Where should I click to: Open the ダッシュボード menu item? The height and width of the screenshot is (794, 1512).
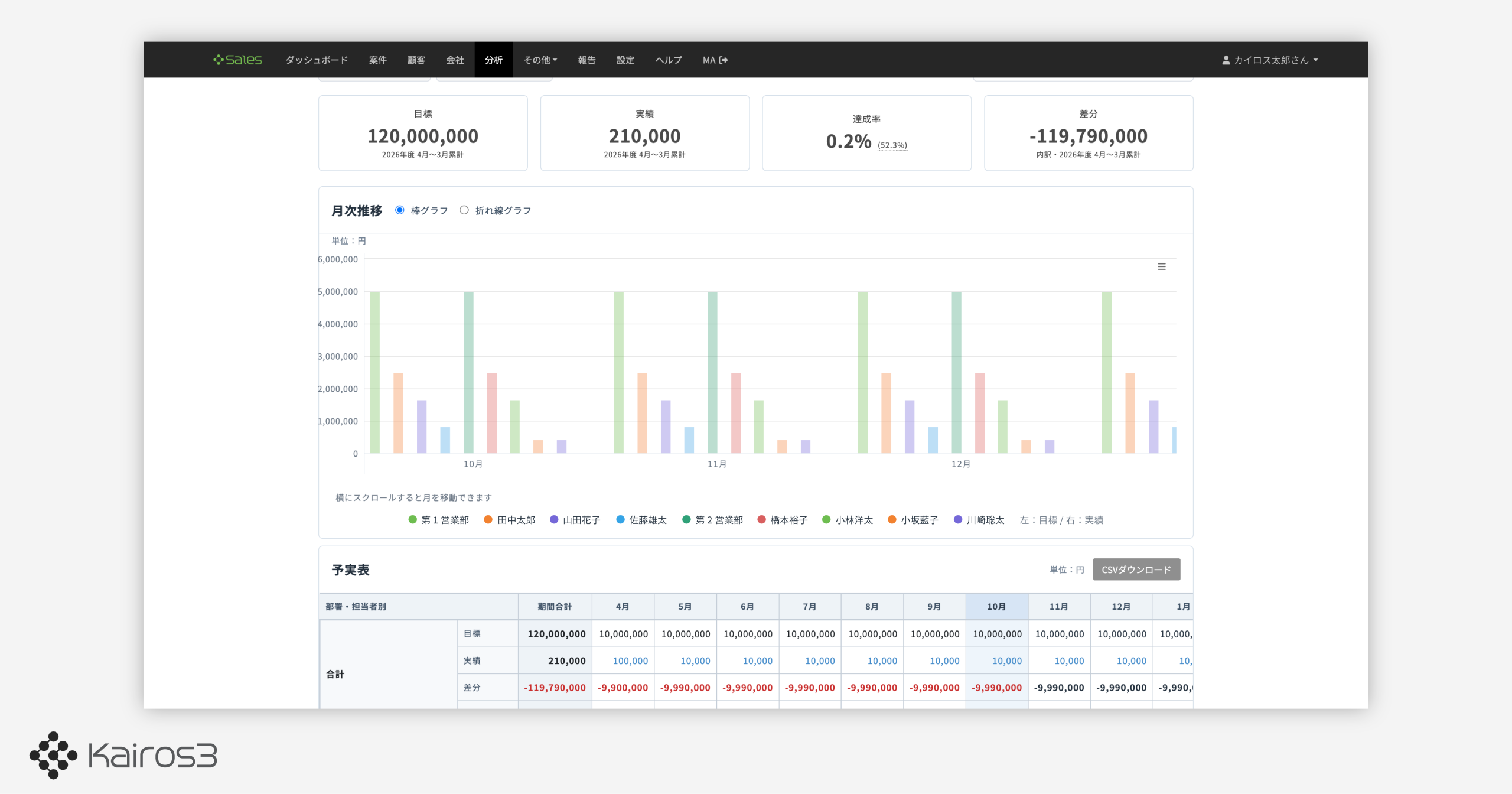(317, 60)
